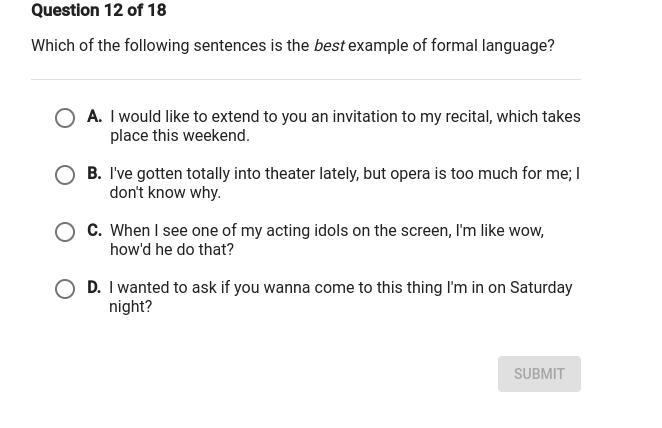The height and width of the screenshot is (428, 662).
Task: Click the bold letter 'B.' label
Action: tap(95, 174)
